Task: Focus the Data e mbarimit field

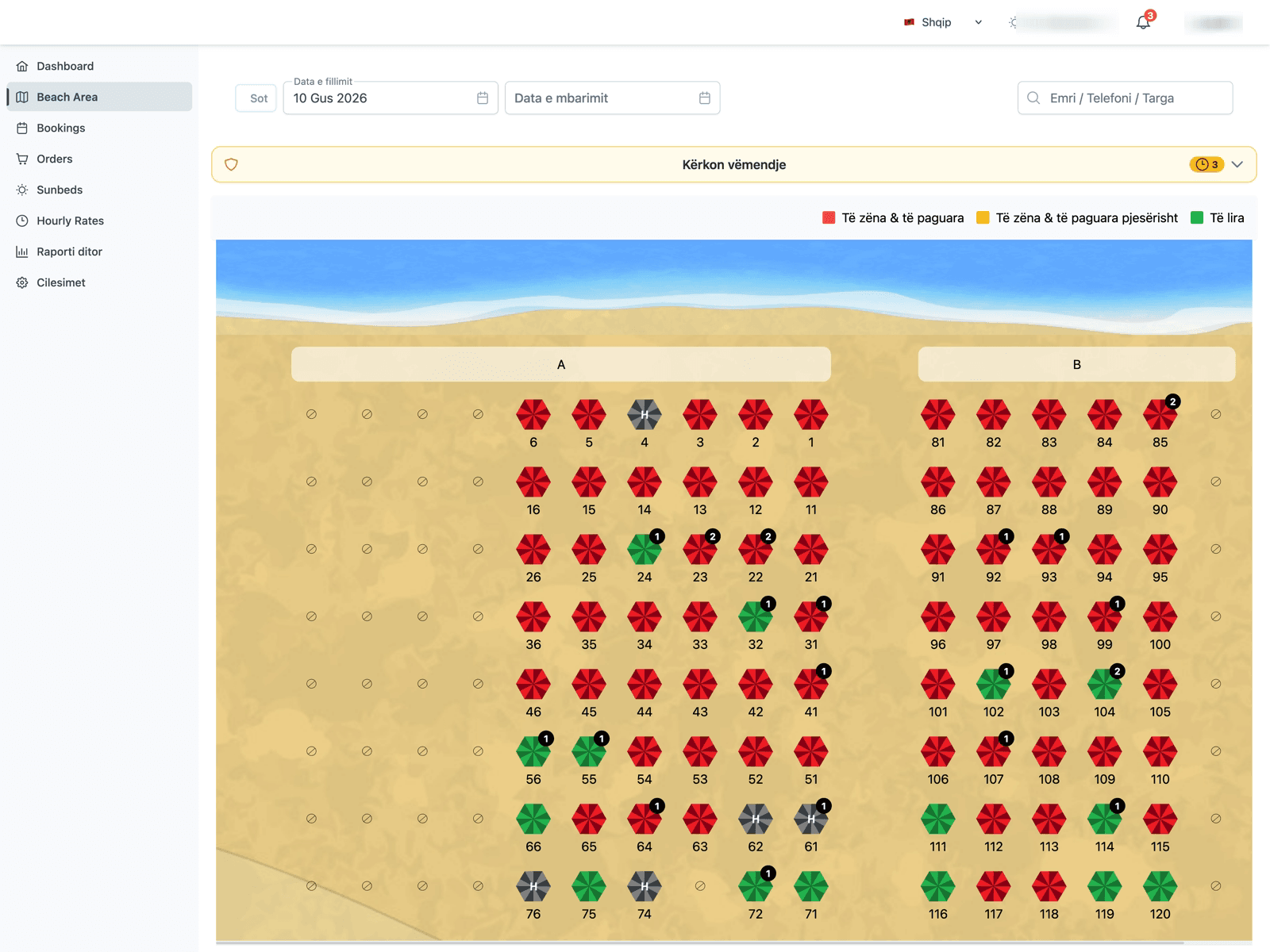Action: (x=613, y=98)
